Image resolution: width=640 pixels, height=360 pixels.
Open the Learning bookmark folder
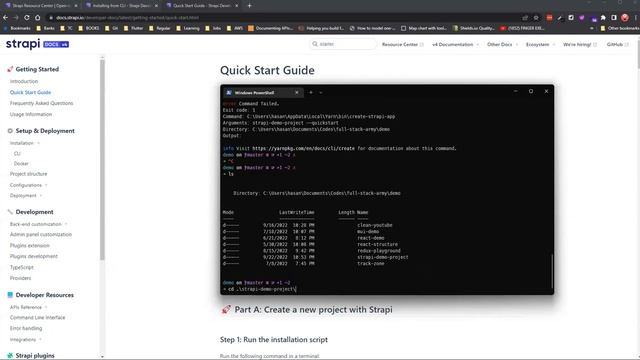pos(188,28)
